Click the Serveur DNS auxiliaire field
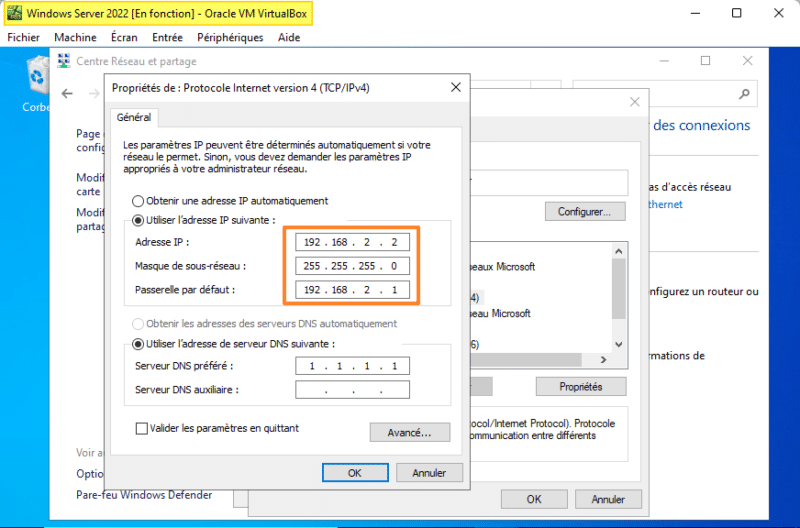The width and height of the screenshot is (800, 528). pos(352,390)
